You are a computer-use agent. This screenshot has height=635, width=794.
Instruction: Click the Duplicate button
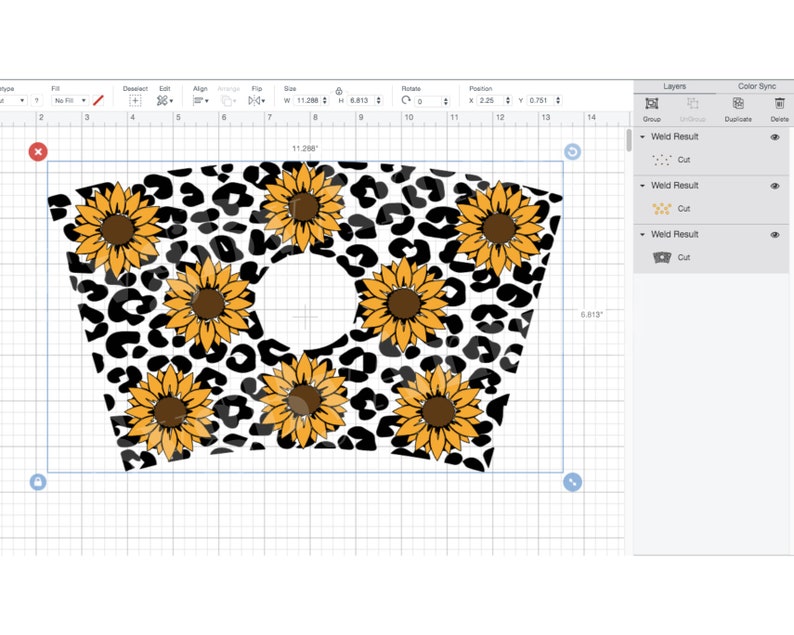point(738,109)
